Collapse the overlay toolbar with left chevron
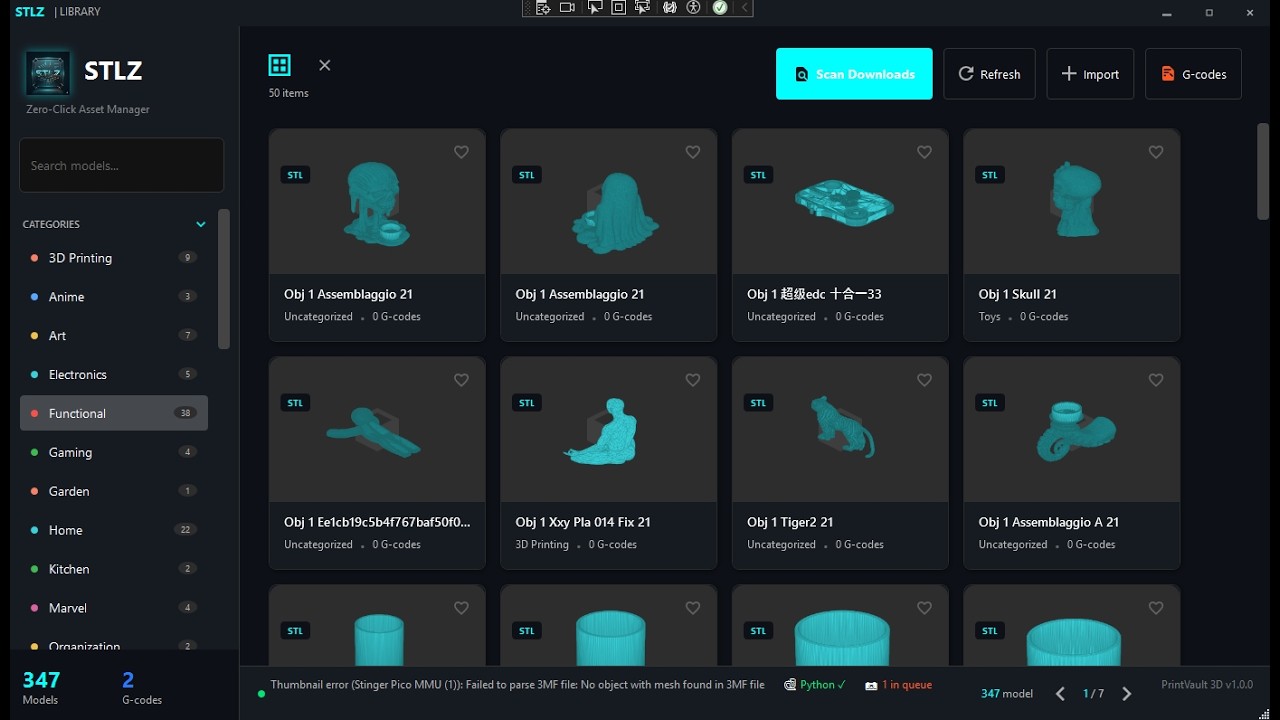Image resolution: width=1280 pixels, height=720 pixels. click(744, 8)
